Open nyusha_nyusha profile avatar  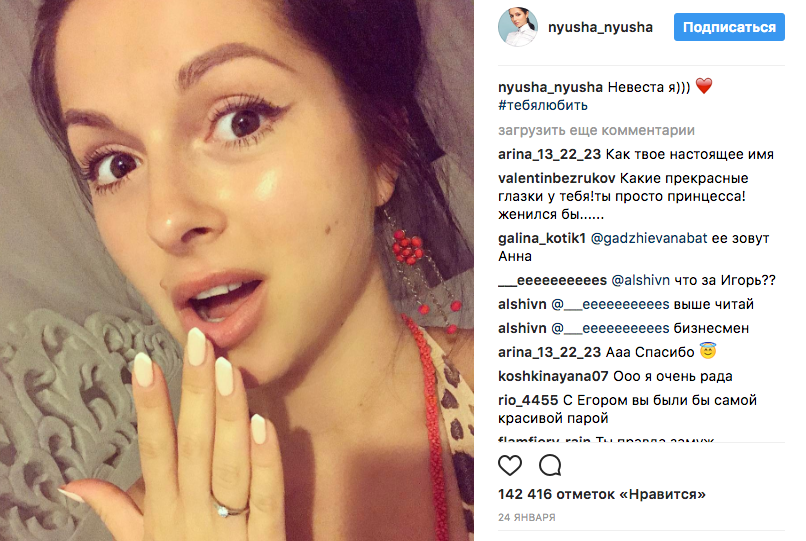[x=518, y=27]
